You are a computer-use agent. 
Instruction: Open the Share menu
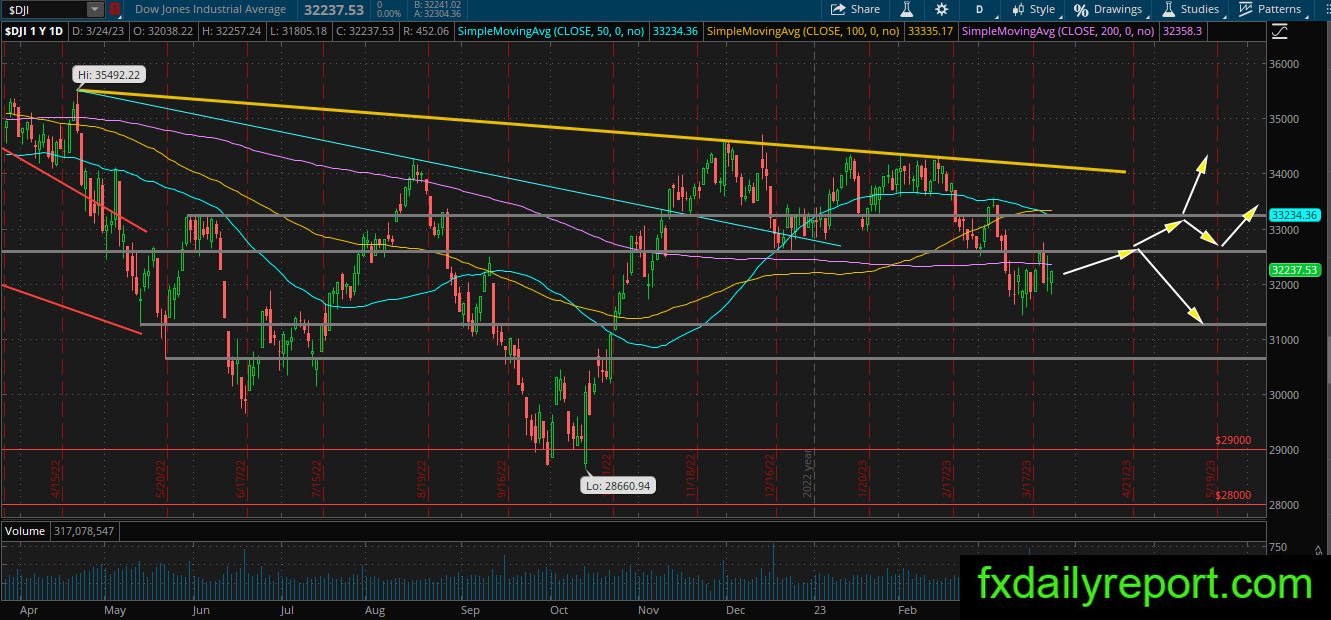[x=855, y=9]
